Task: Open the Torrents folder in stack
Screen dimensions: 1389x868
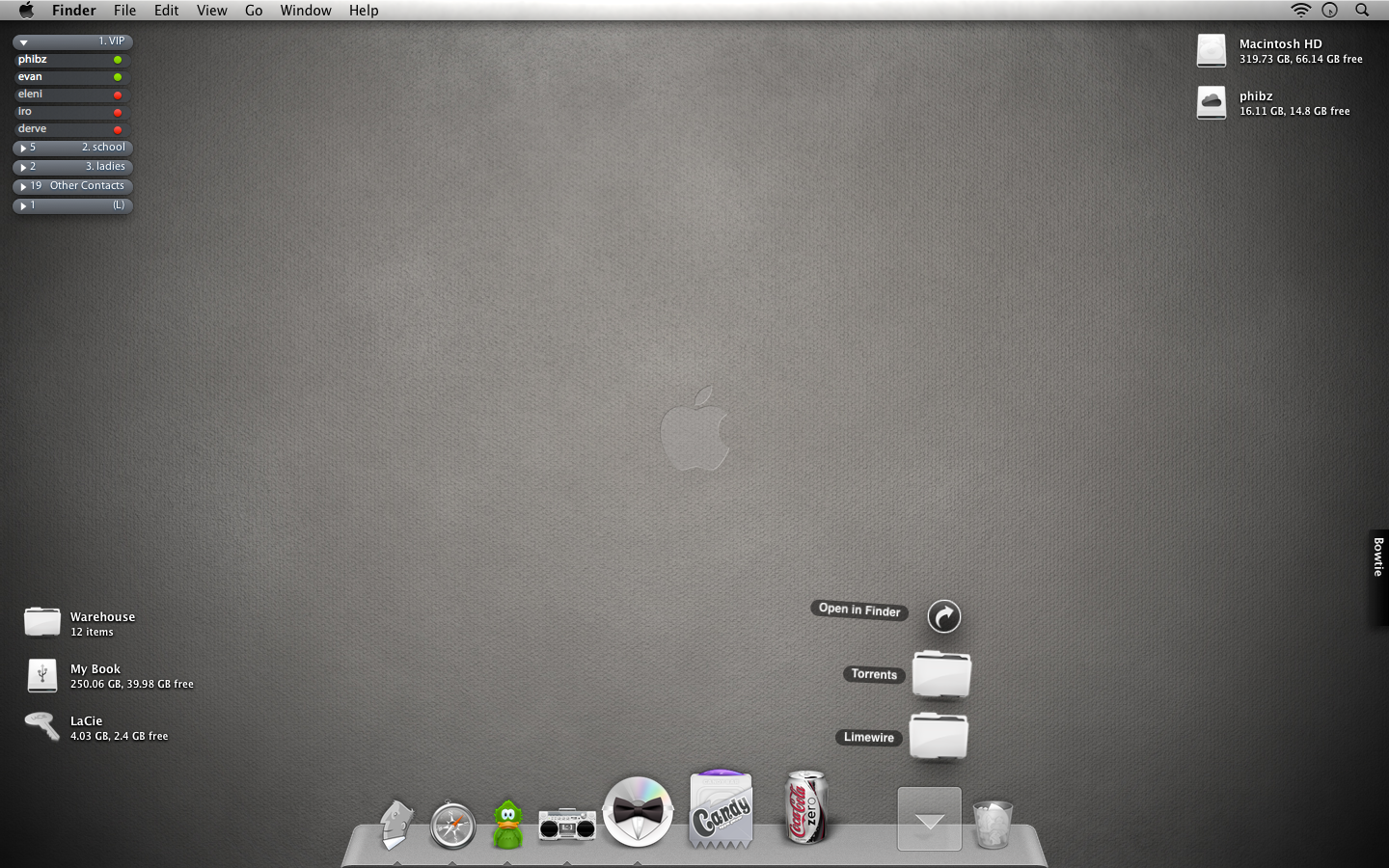Action: [941, 673]
